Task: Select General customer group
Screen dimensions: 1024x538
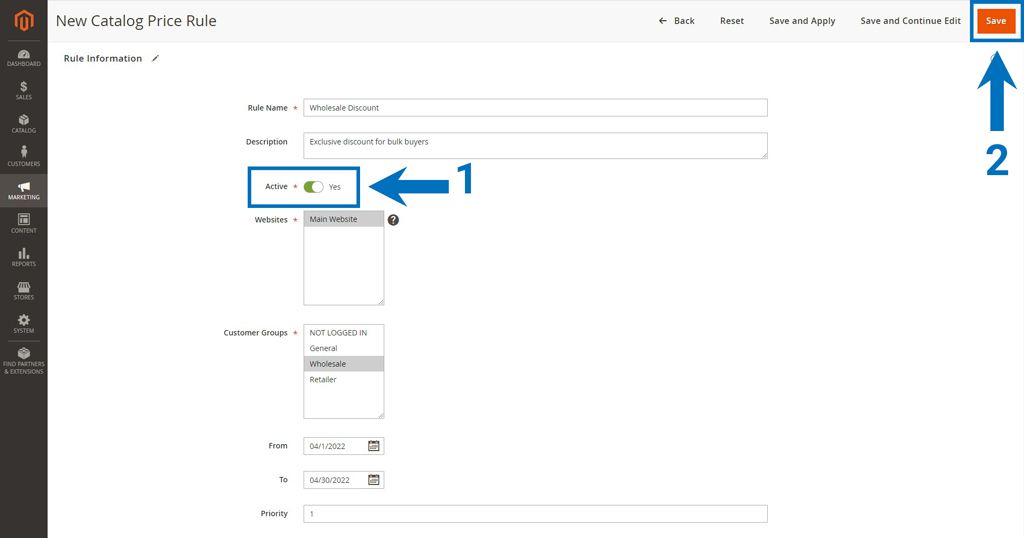Action: 344,349
